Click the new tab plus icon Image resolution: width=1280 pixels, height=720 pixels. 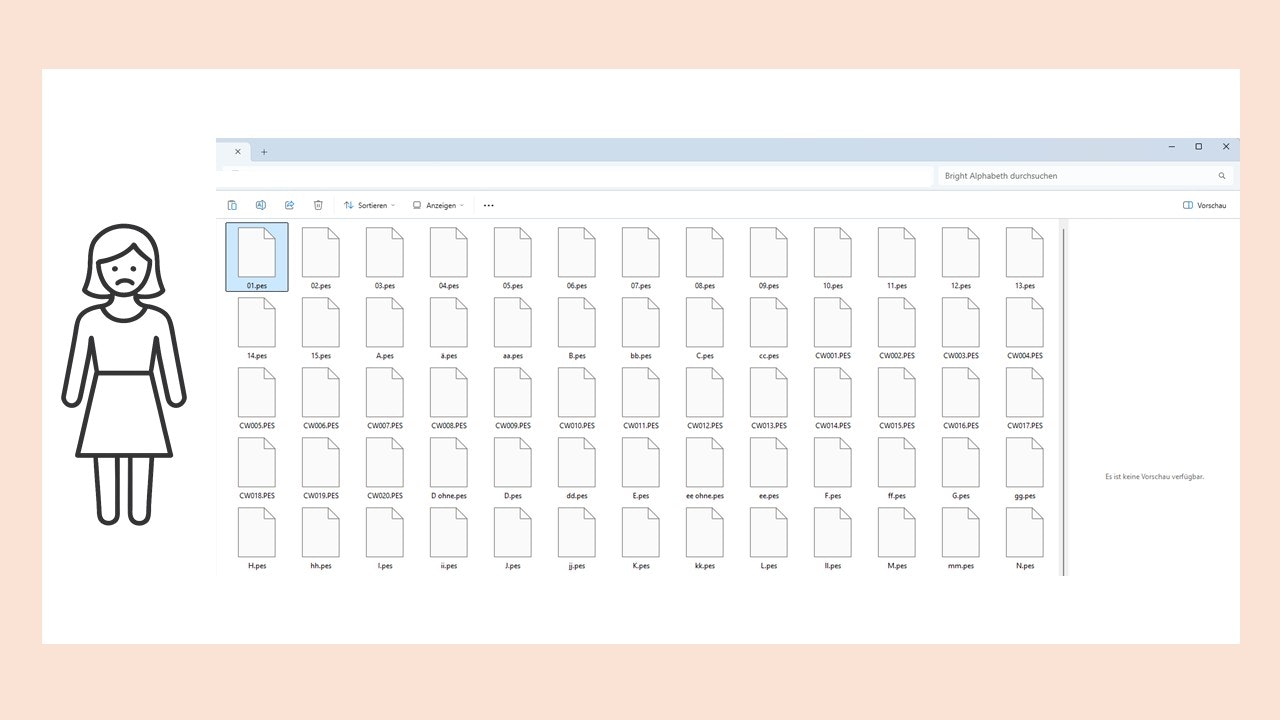pyautogui.click(x=264, y=151)
